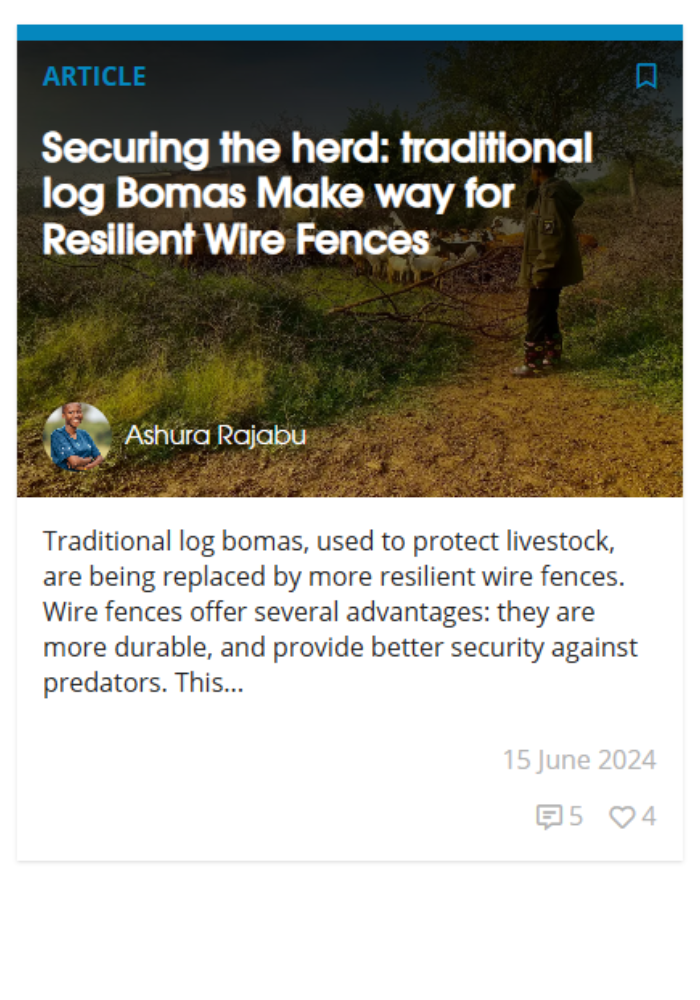Viewport: 700px width, 1000px height.
Task: Click the comment count number 5
Action: [x=576, y=816]
